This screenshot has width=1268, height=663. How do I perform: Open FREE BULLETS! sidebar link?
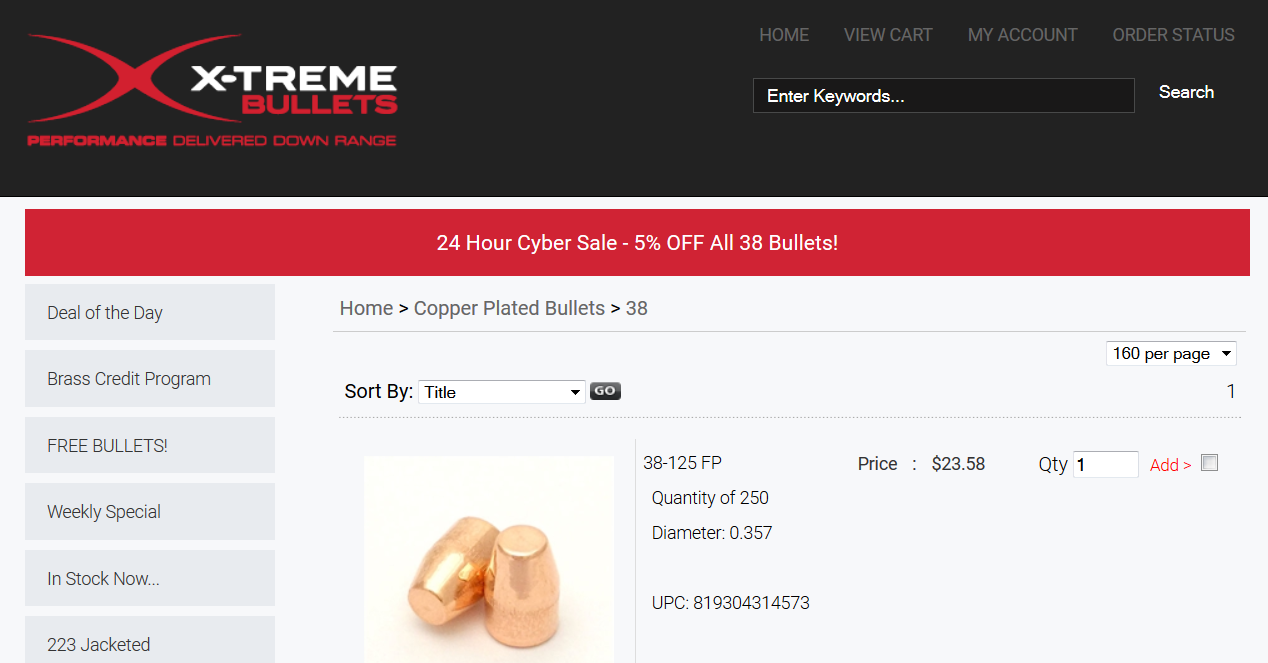[x=150, y=445]
